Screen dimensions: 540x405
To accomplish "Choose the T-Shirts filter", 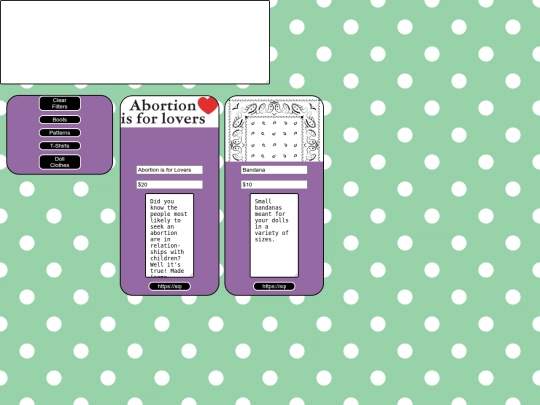I will (x=60, y=146).
